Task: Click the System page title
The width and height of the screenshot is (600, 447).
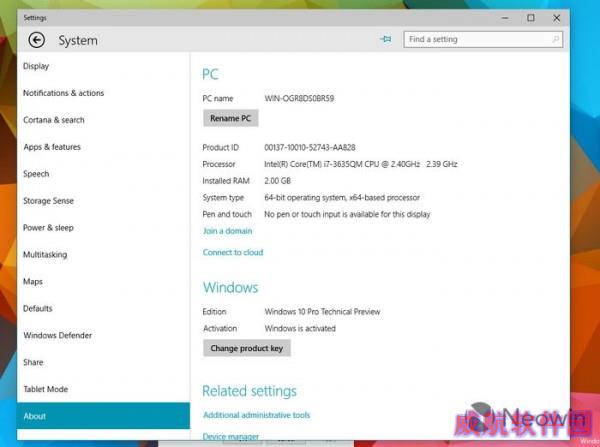Action: click(x=78, y=41)
